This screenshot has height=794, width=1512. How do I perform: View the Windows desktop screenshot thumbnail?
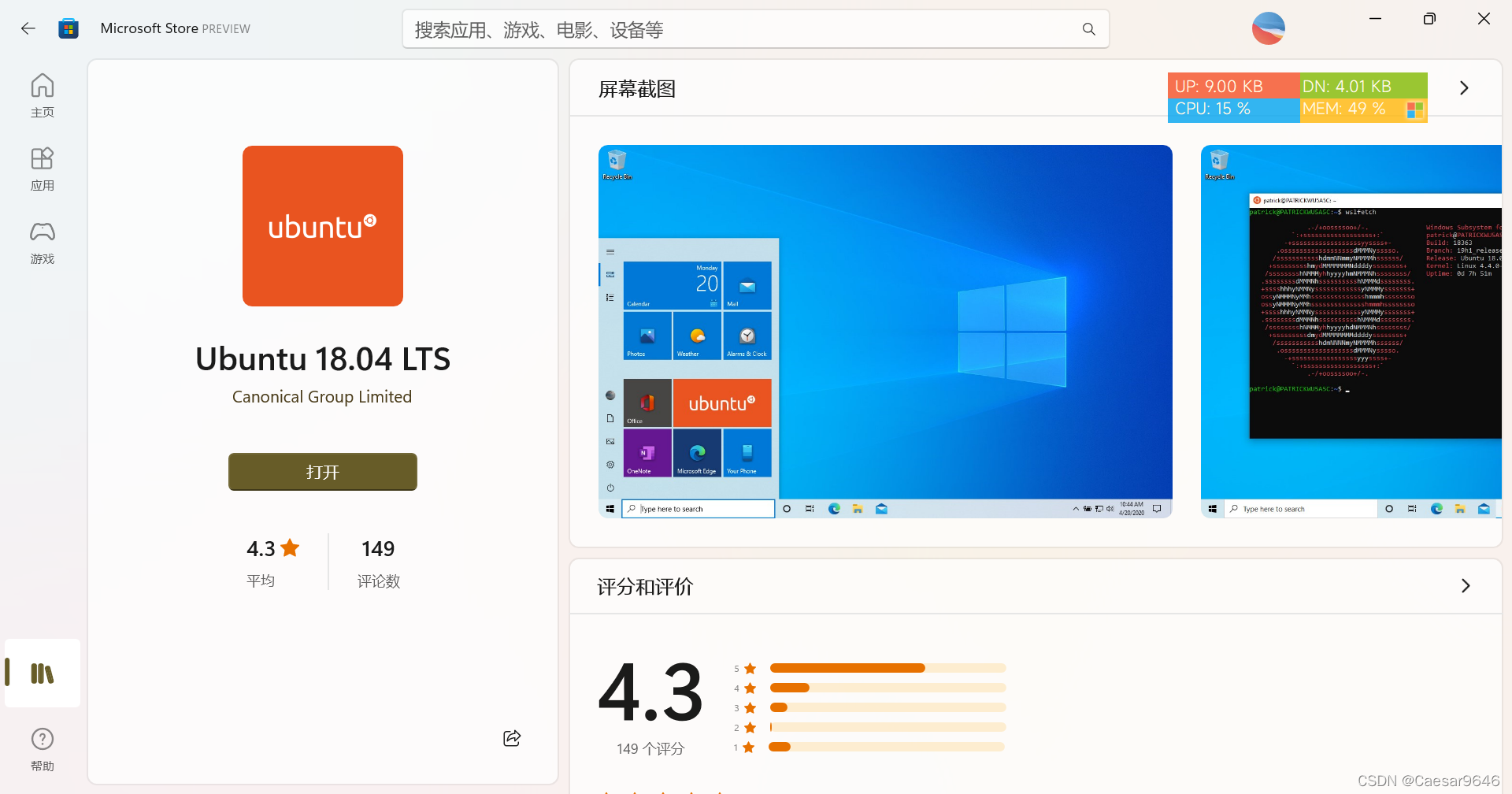pyautogui.click(x=884, y=329)
